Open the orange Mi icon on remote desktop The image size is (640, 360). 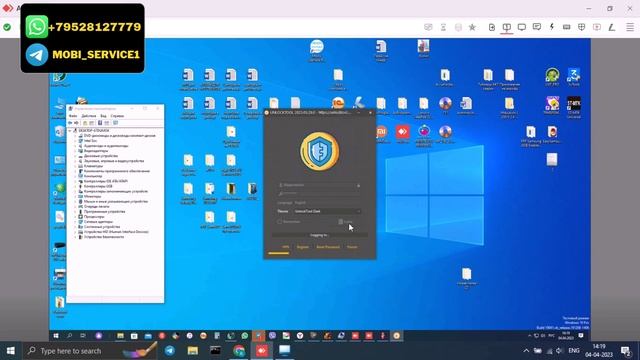[x=381, y=132]
